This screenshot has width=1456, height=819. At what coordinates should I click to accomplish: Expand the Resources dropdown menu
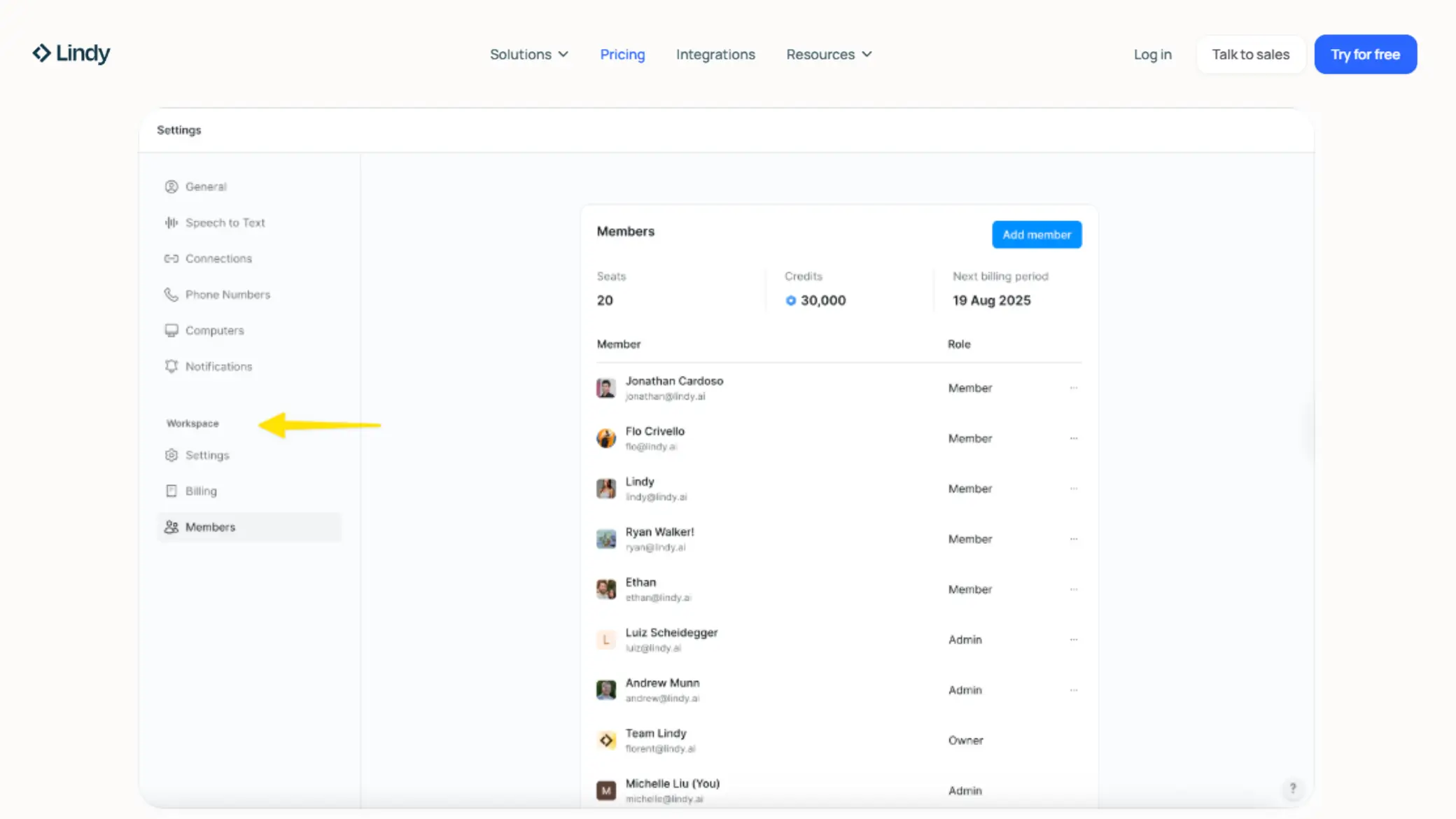click(829, 55)
